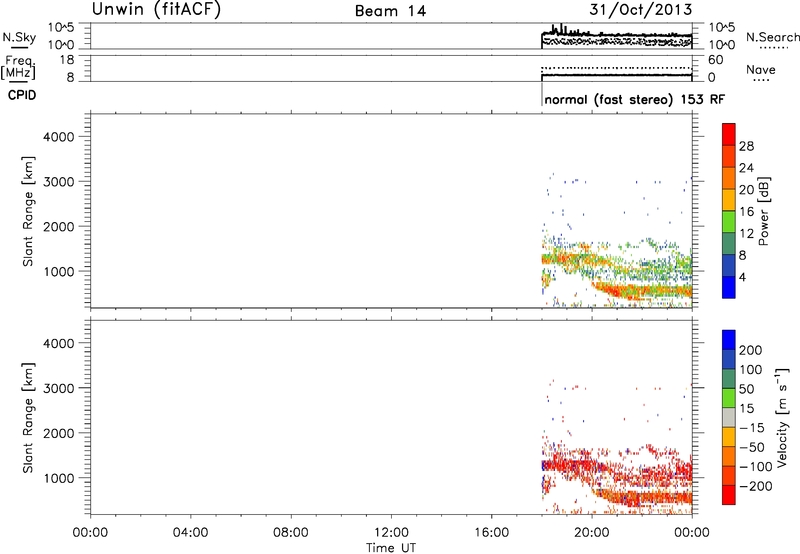This screenshot has width=800, height=554.
Task: Click the '−50' tick on velocity colorbar
Action: tap(752, 447)
